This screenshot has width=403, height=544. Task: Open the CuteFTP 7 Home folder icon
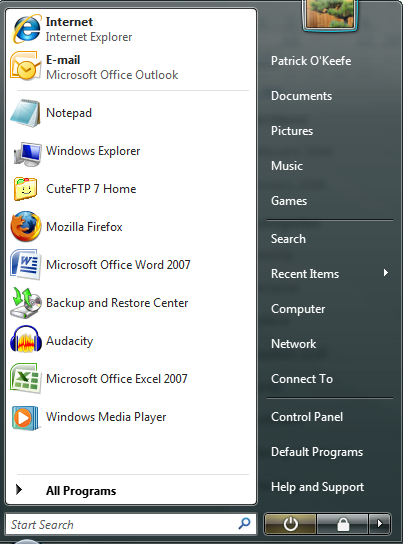click(25, 189)
